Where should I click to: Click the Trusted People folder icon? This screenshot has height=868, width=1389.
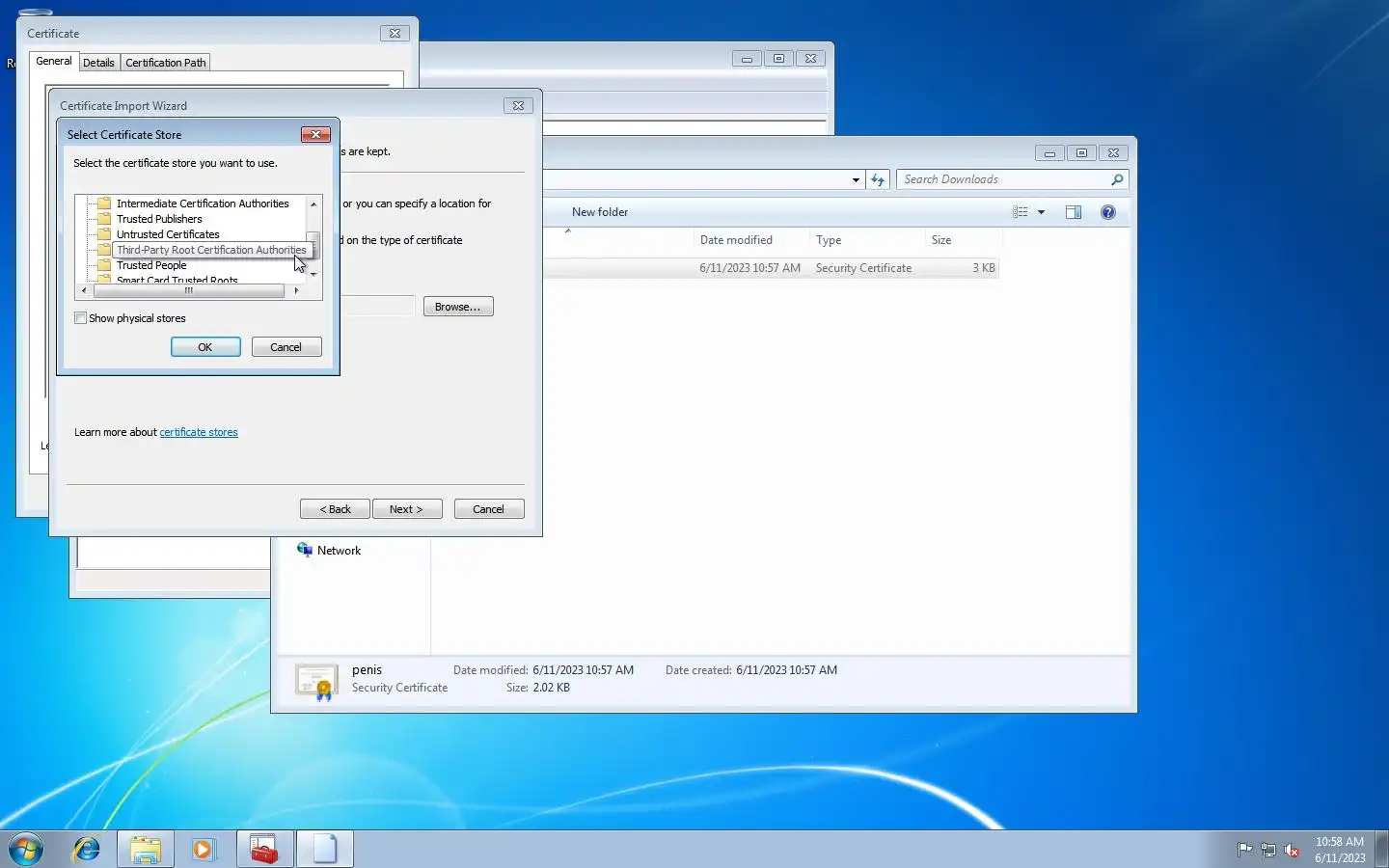104,265
